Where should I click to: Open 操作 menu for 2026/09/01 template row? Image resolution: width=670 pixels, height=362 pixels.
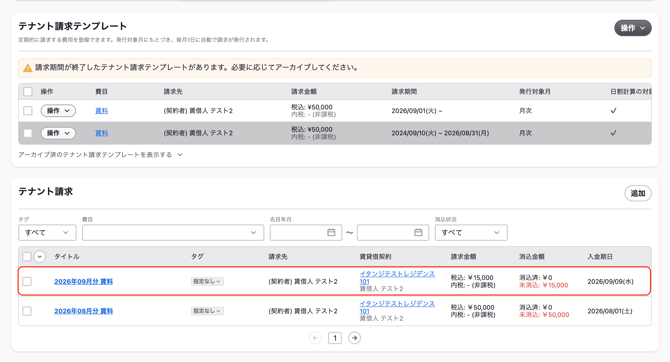tap(58, 111)
